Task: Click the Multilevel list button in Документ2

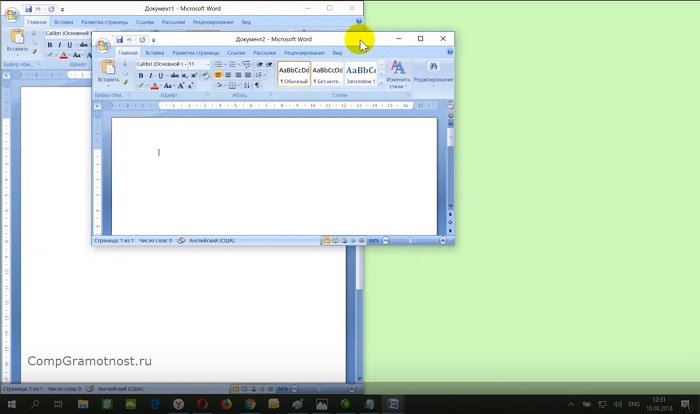Action: pos(246,65)
